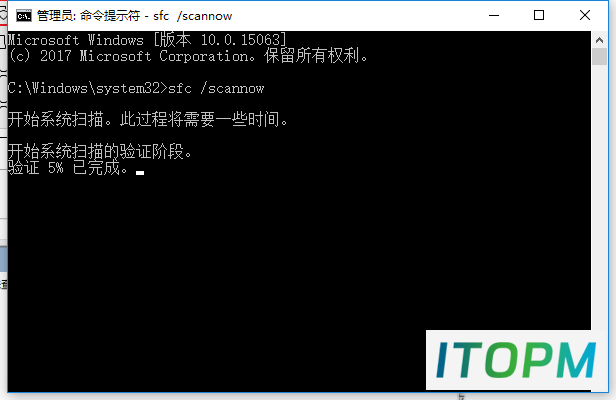Minimize the Command Prompt window

click(x=494, y=16)
